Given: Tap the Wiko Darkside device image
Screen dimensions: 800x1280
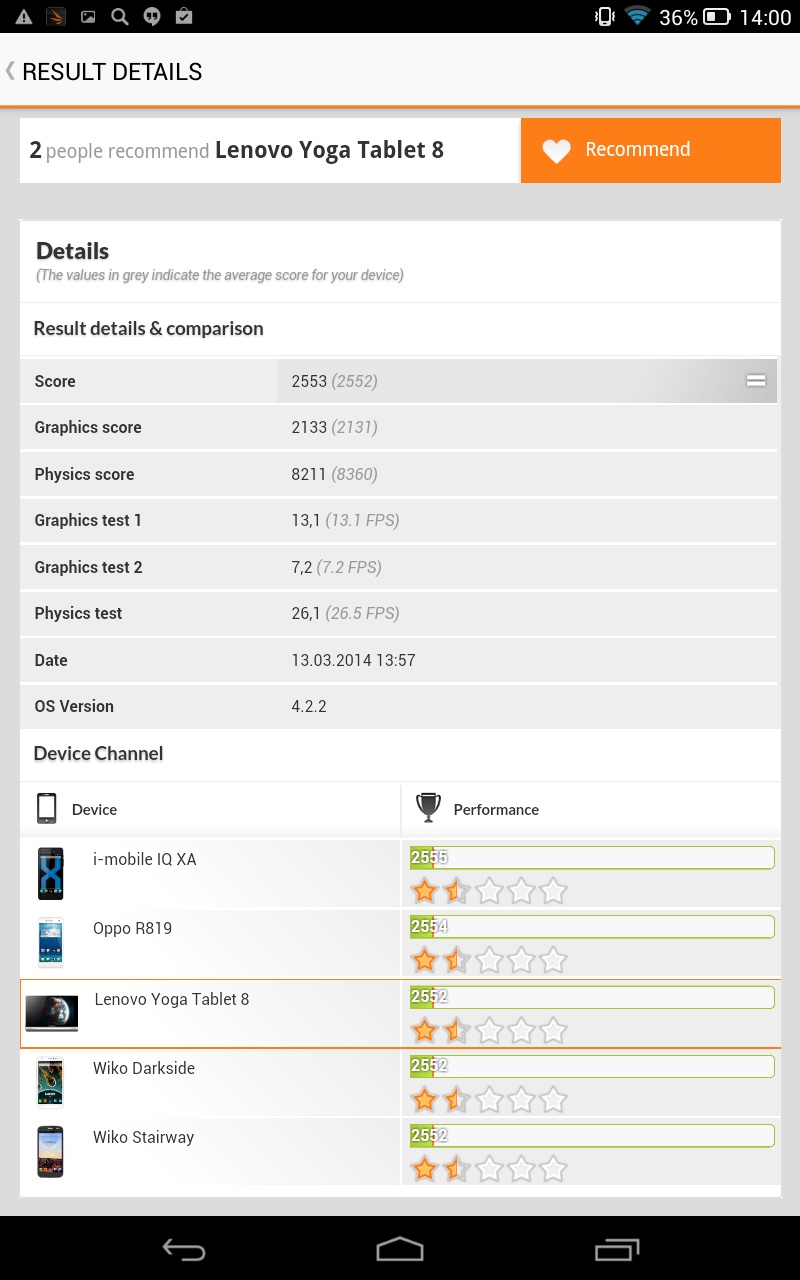Looking at the screenshot, I should [50, 1082].
